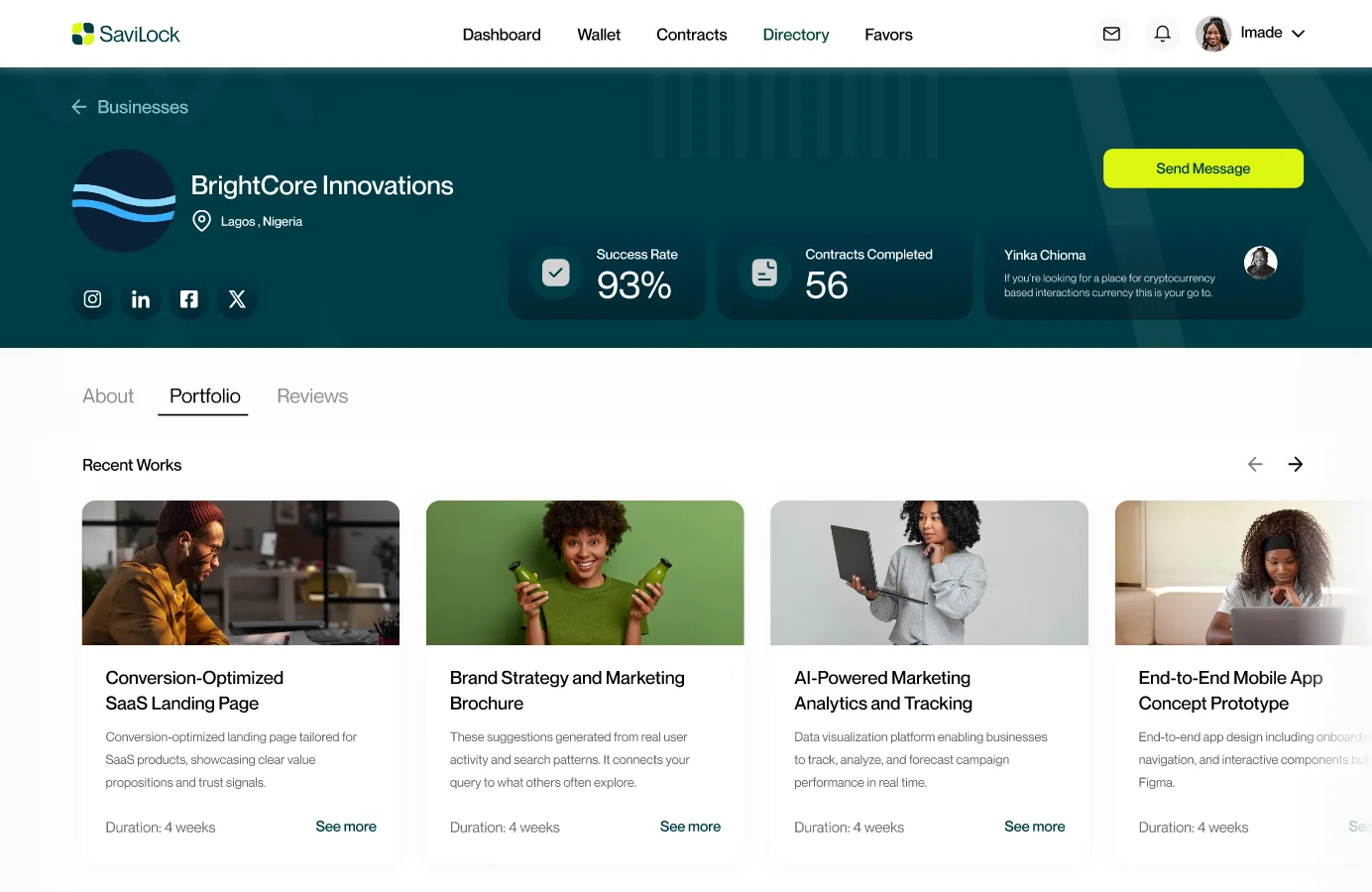Viewport: 1372px width, 892px height.
Task: Click the Instagram social icon
Action: tap(92, 299)
